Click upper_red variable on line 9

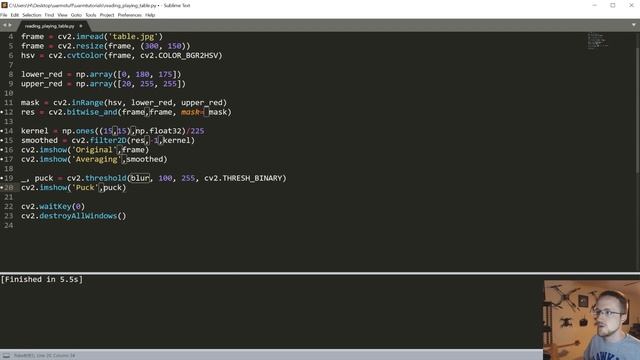[x=42, y=84]
